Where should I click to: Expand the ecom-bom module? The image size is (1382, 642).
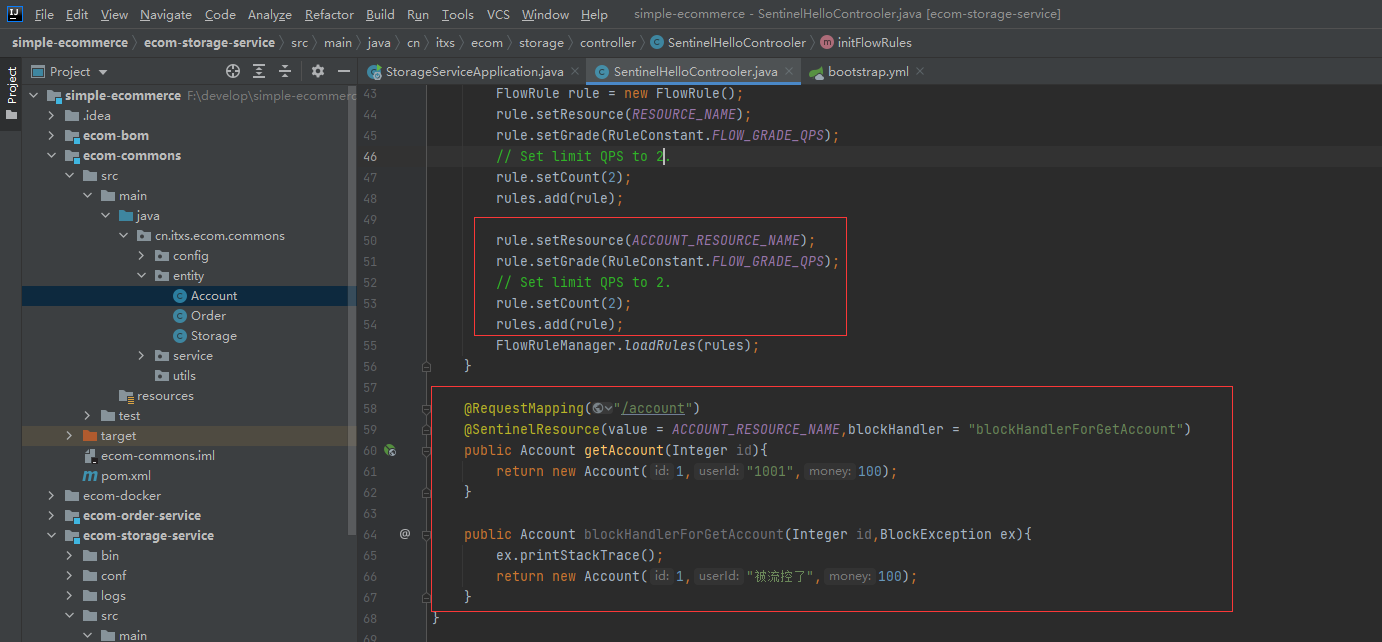tap(51, 136)
